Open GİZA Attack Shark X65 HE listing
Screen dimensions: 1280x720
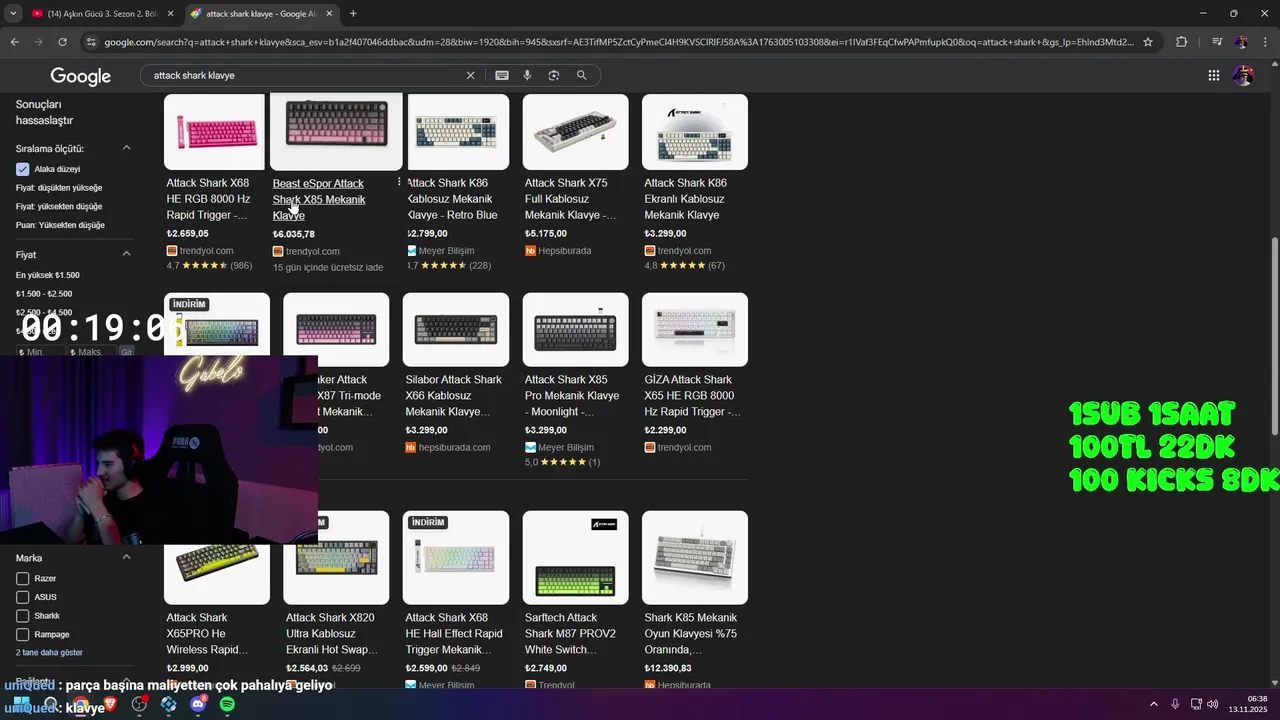pyautogui.click(x=692, y=395)
